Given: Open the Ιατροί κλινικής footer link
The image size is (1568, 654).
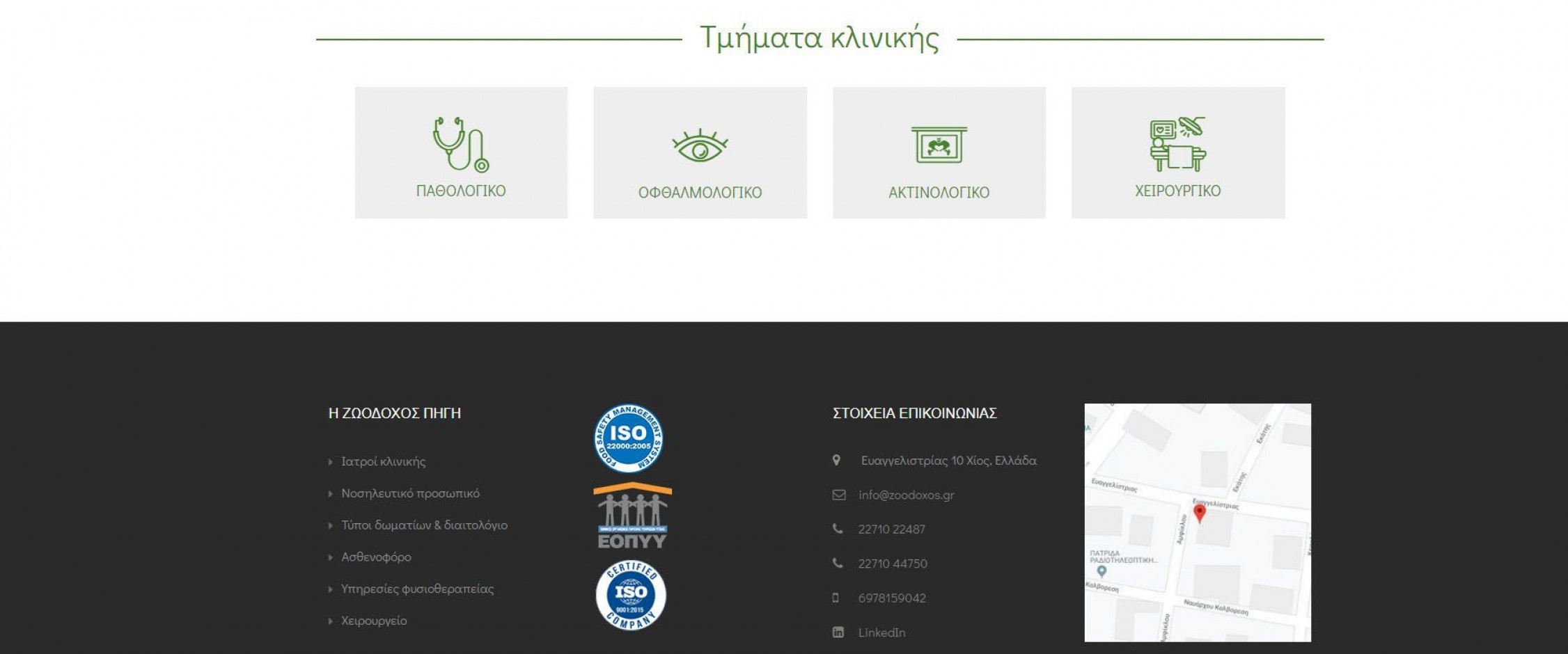Looking at the screenshot, I should click(383, 461).
